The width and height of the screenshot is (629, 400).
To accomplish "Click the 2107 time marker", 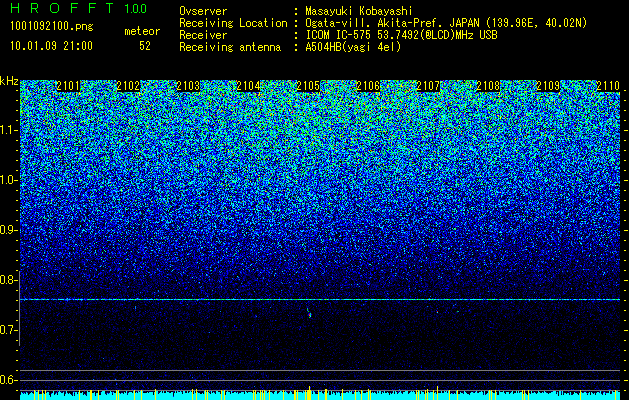I will click(x=428, y=86).
